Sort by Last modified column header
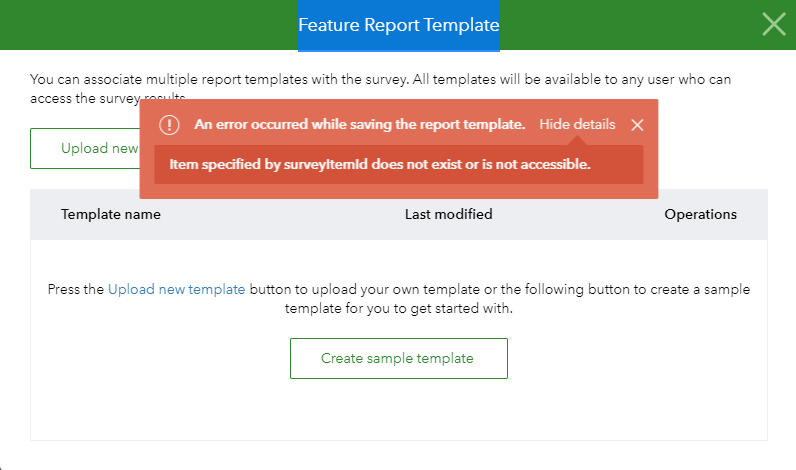796x470 pixels. 448,214
